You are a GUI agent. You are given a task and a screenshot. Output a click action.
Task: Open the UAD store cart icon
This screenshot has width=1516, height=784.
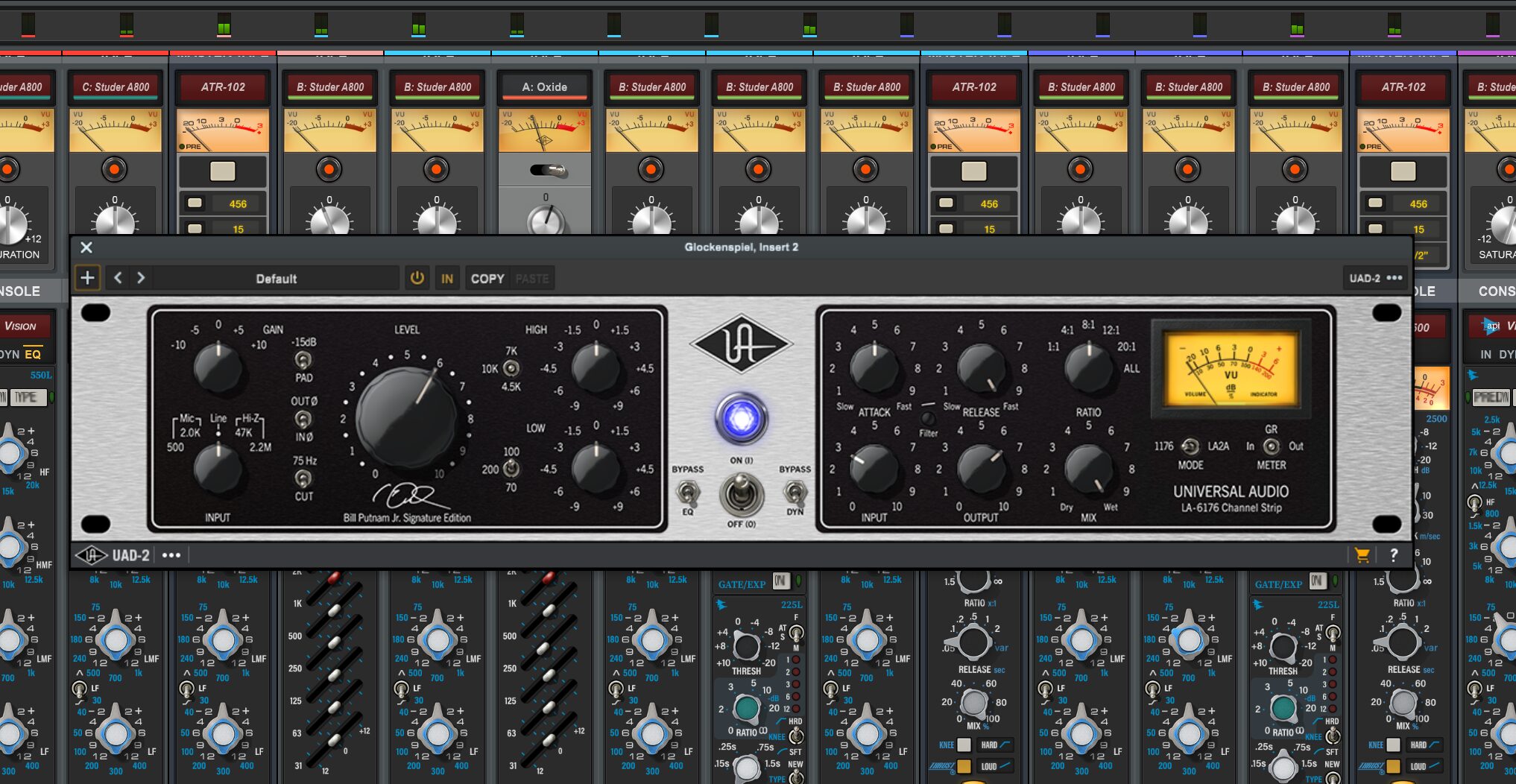click(x=1362, y=554)
